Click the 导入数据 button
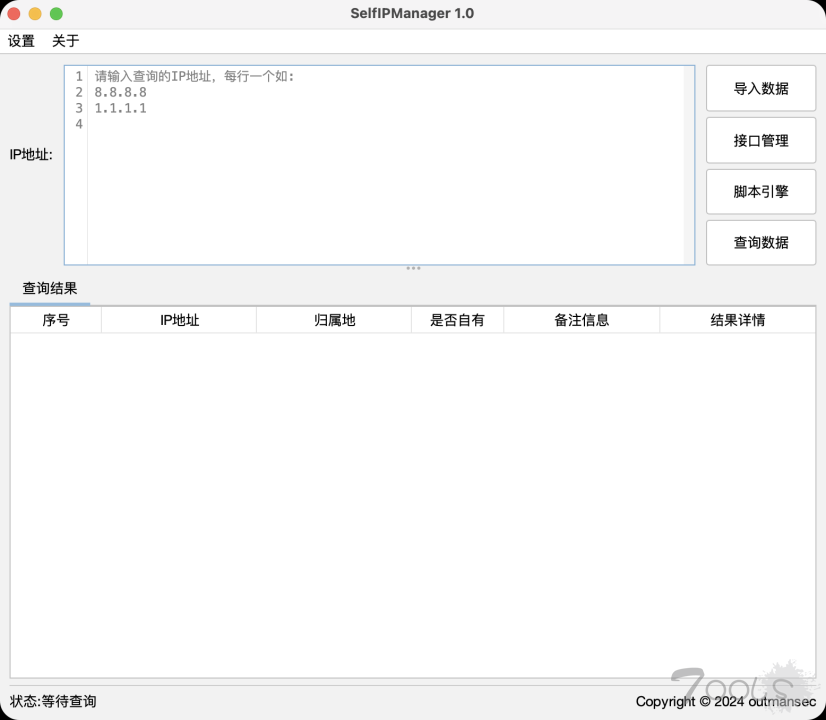The width and height of the screenshot is (826, 720). (x=760, y=88)
